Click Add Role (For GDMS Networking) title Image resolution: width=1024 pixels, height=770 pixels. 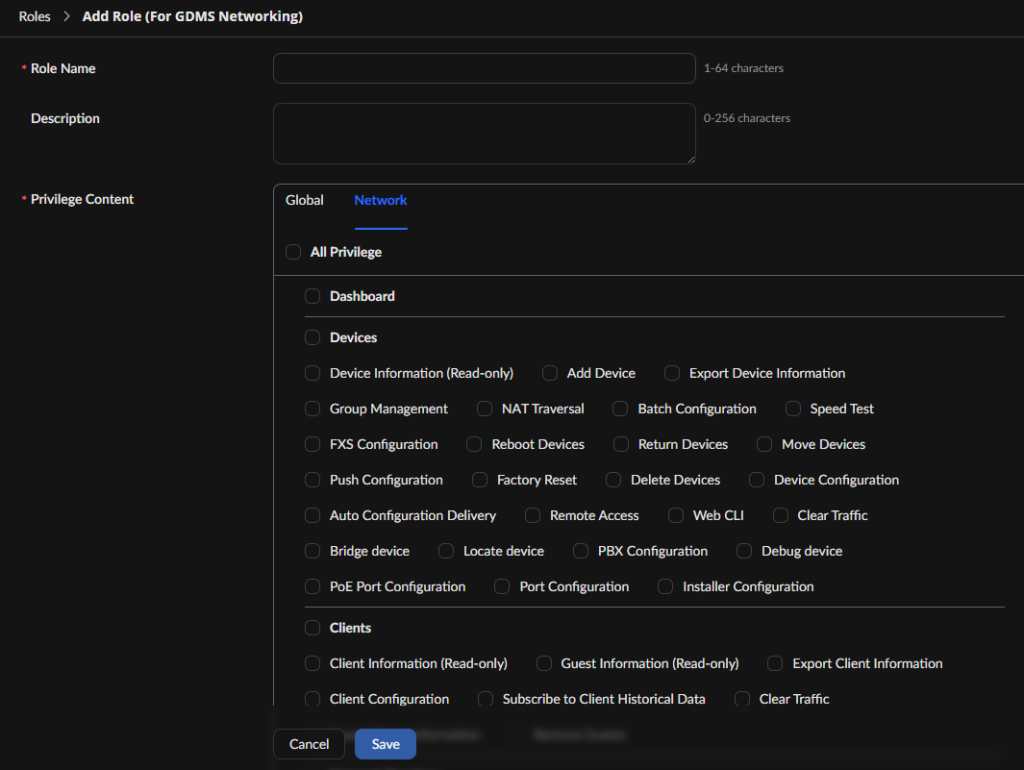pyautogui.click(x=193, y=16)
